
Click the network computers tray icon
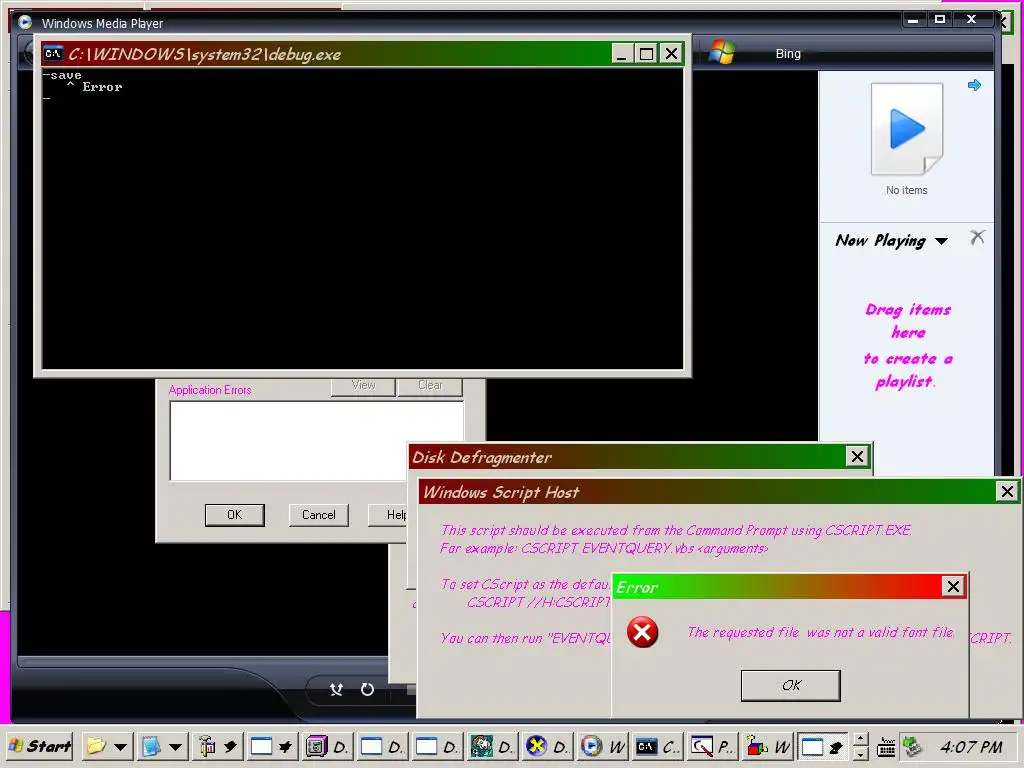[911, 746]
